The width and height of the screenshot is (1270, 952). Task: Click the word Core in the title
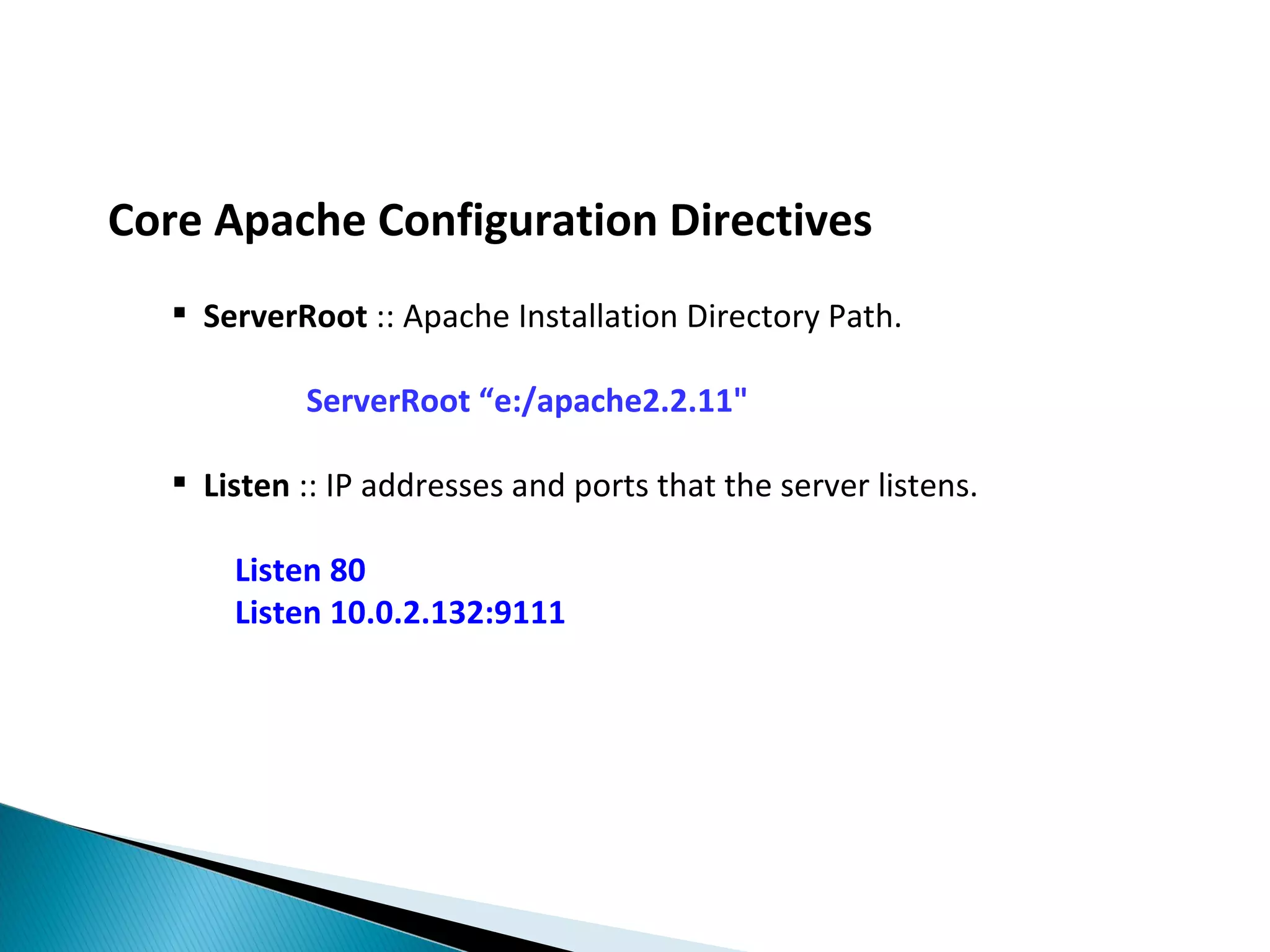coord(154,221)
